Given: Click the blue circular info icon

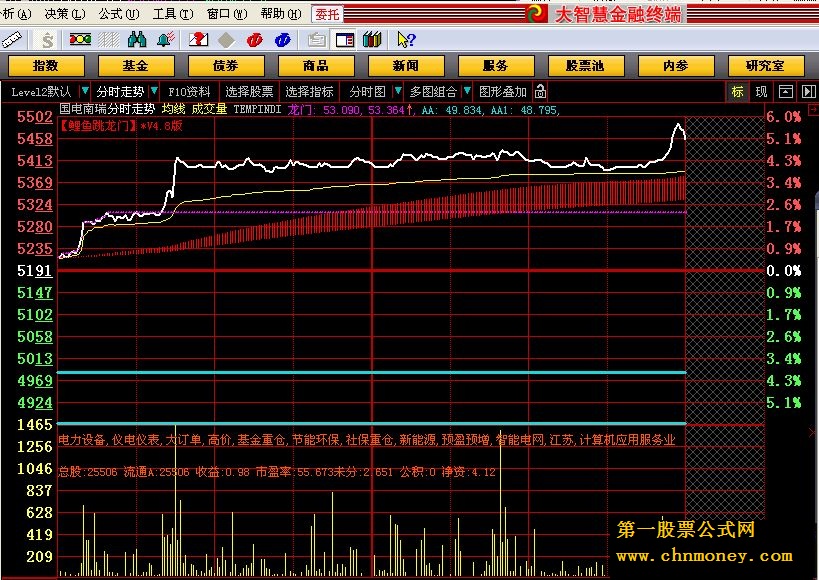Looking at the screenshot, I should (283, 40).
